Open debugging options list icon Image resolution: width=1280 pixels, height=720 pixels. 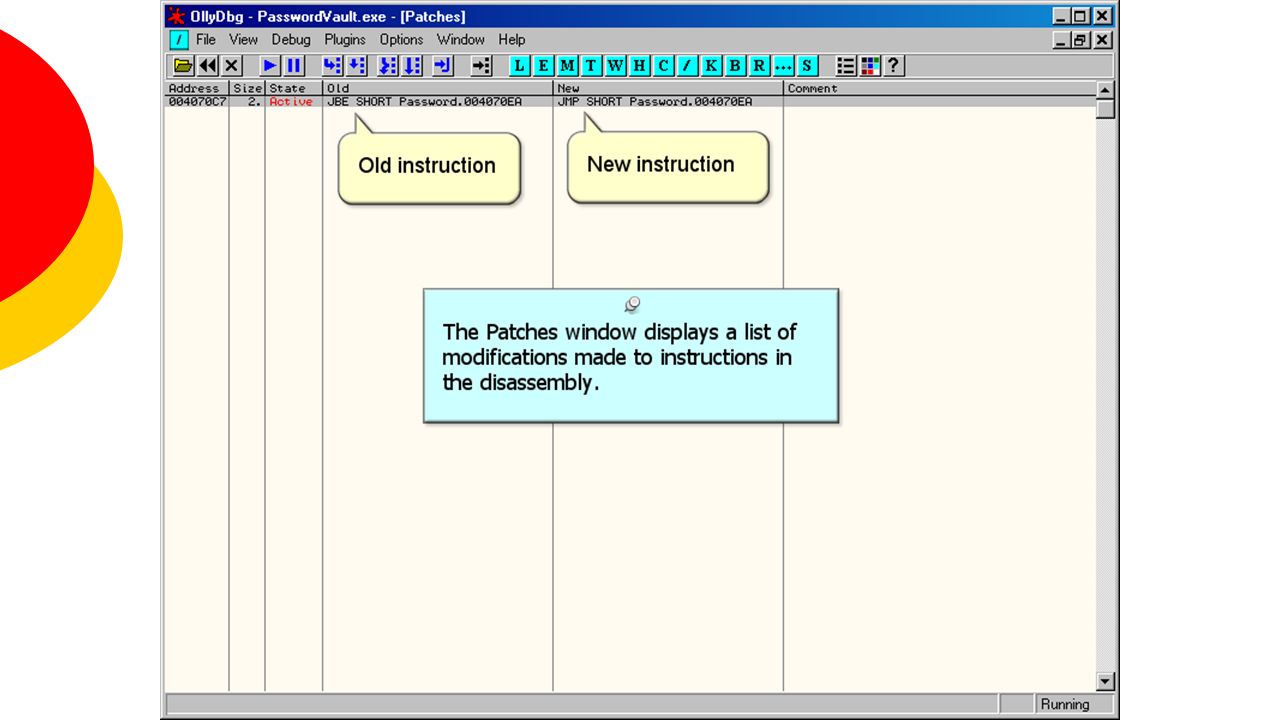point(846,66)
